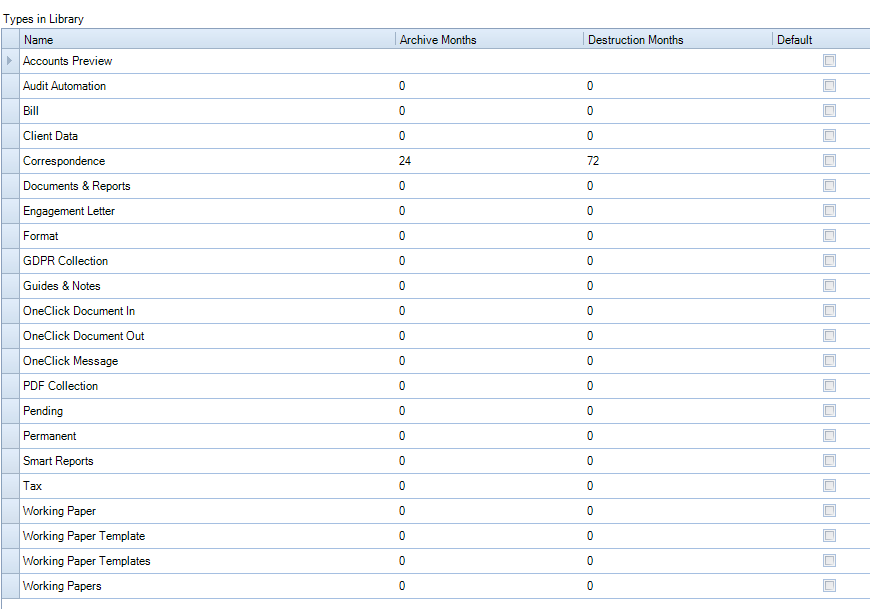Check Default box for Client Data

click(x=829, y=135)
